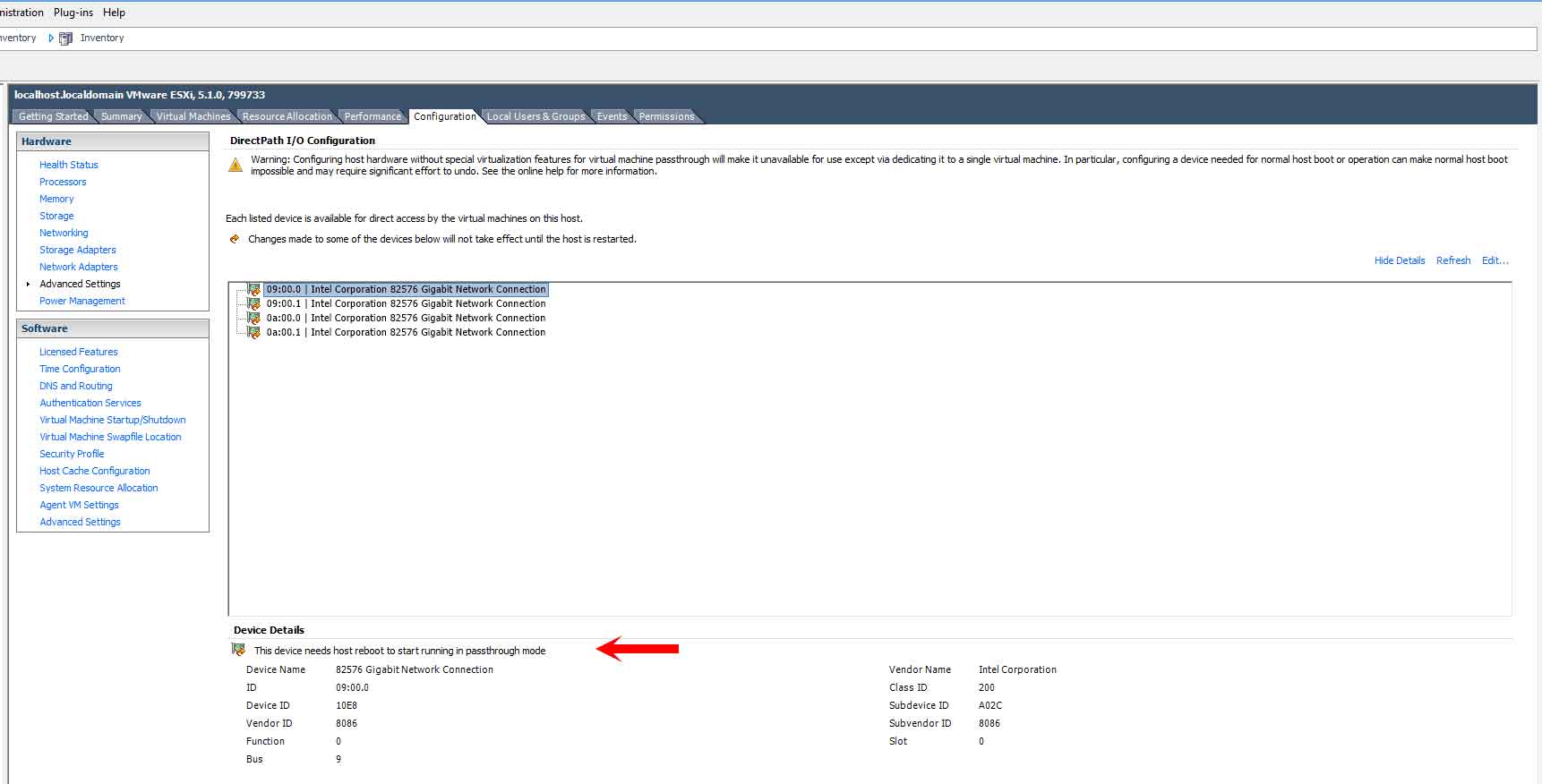Click the Inventory icon in navigation bar

coord(65,38)
